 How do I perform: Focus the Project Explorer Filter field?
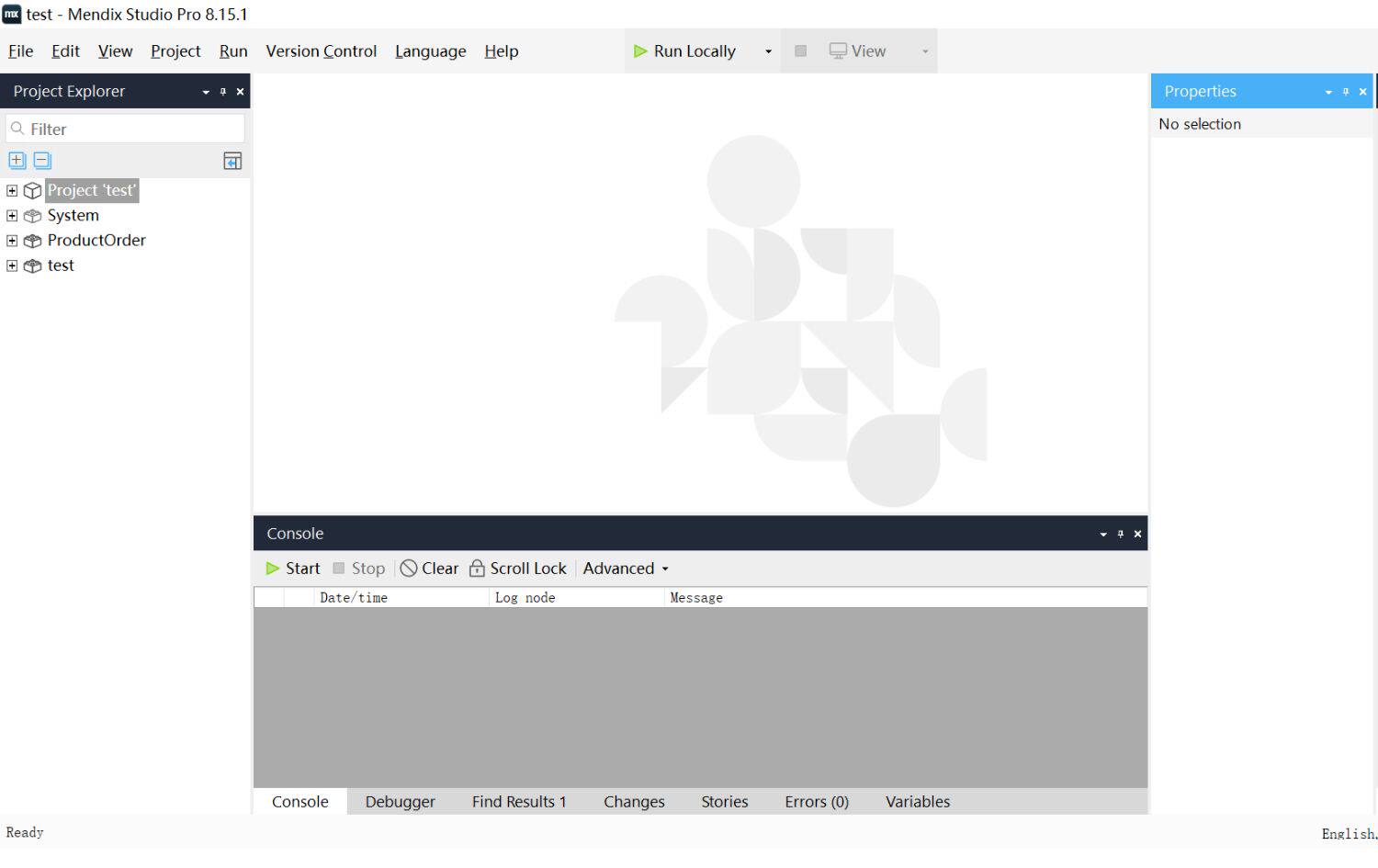126,129
